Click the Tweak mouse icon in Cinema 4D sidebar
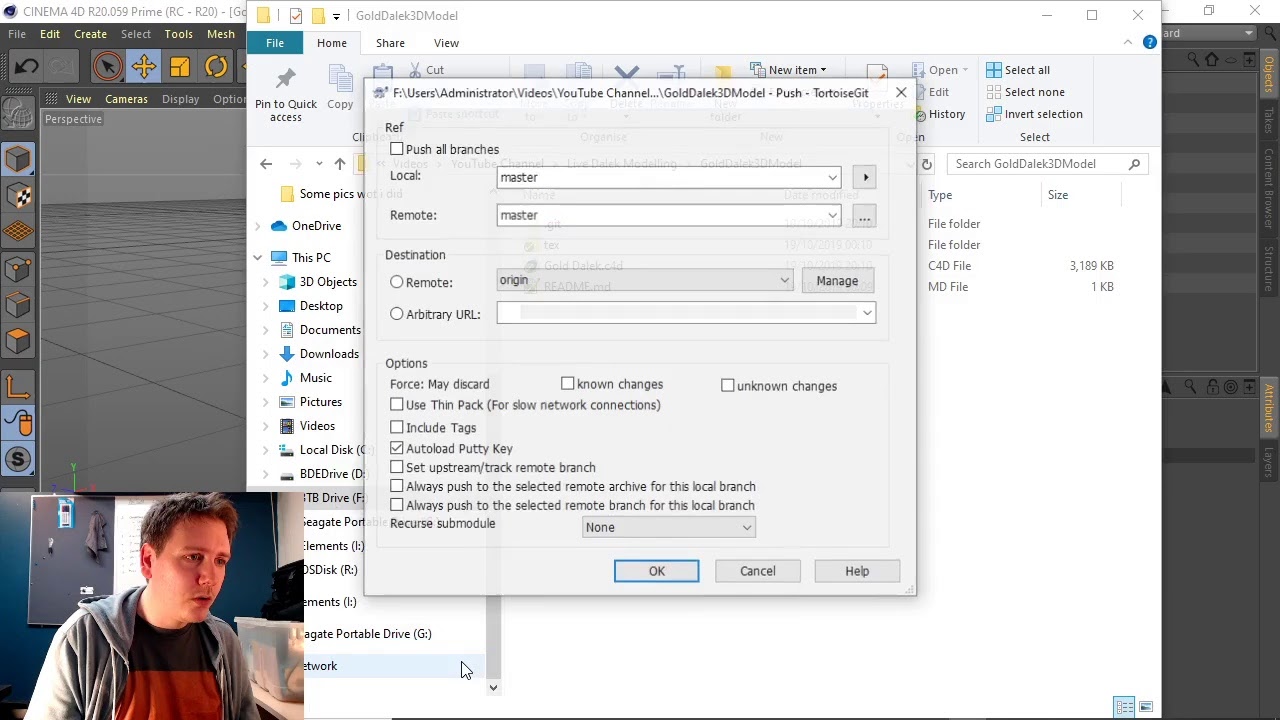 (18, 423)
